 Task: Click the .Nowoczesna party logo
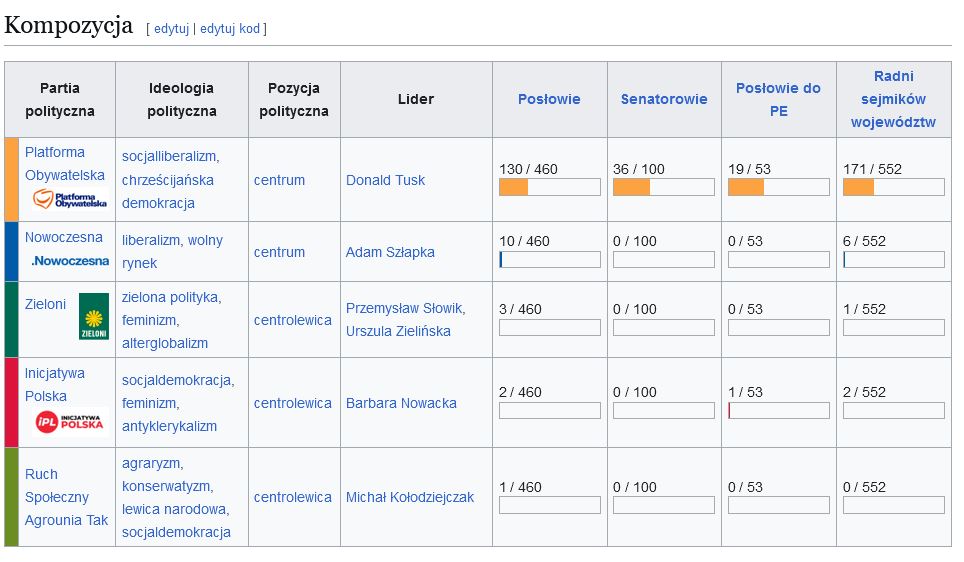coord(69,261)
